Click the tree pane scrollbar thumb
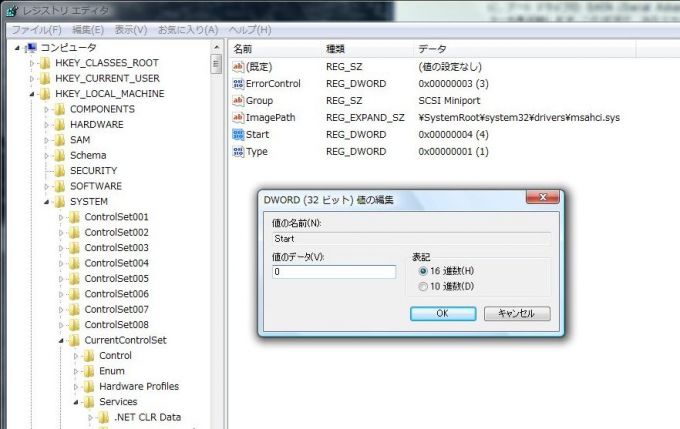This screenshot has width=680, height=429. [216, 64]
